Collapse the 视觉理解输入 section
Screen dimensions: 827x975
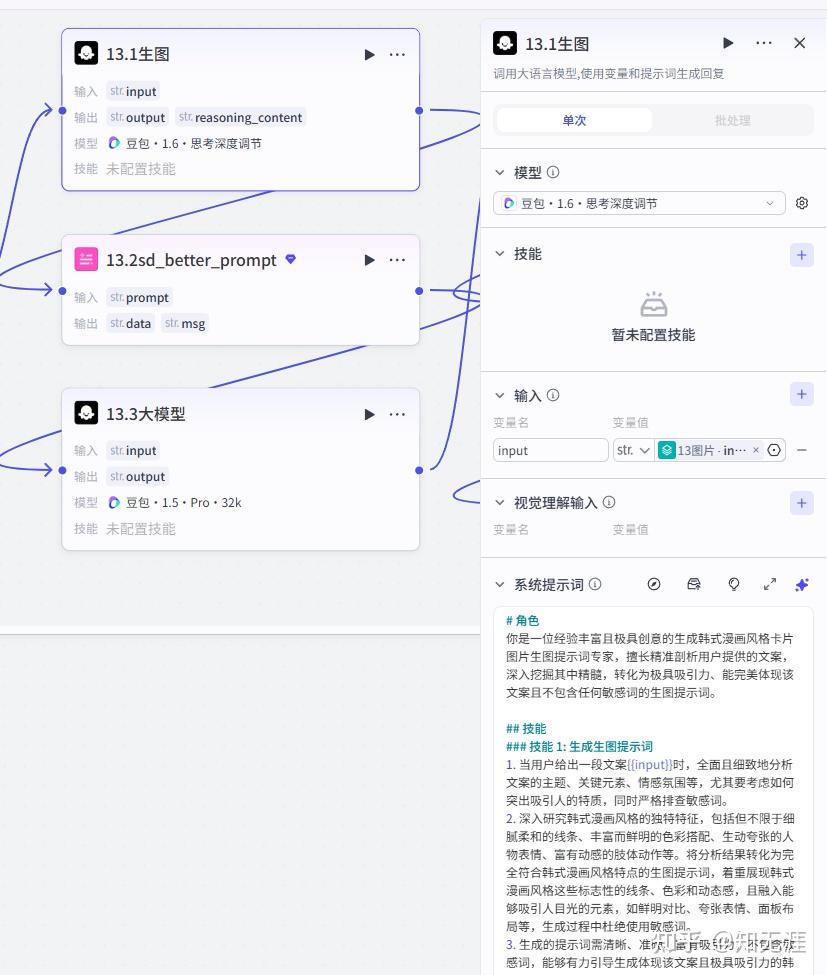499,502
